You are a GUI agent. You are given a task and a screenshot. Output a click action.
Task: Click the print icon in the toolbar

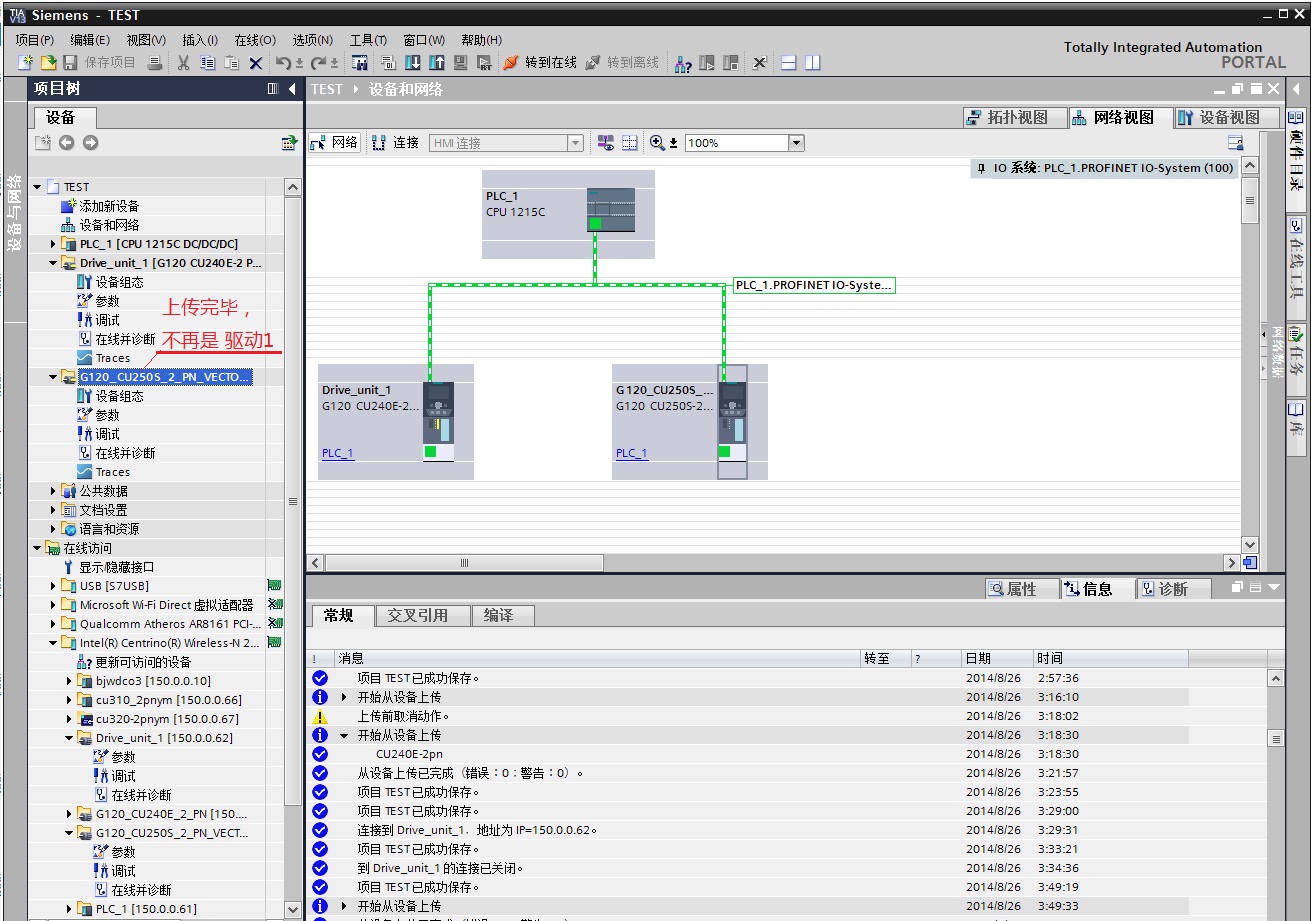coord(155,63)
